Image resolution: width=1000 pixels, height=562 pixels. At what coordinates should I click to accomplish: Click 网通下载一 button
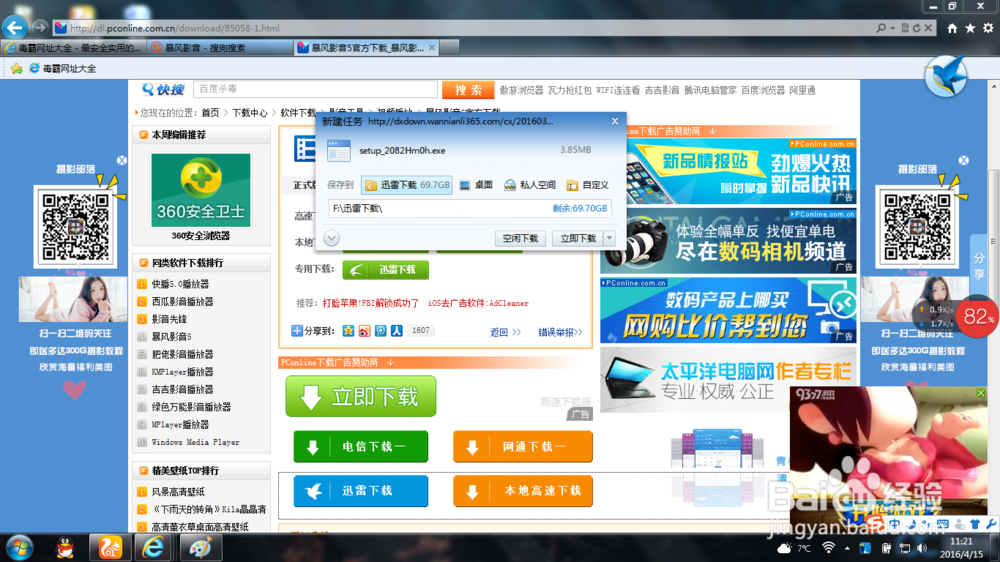point(523,447)
